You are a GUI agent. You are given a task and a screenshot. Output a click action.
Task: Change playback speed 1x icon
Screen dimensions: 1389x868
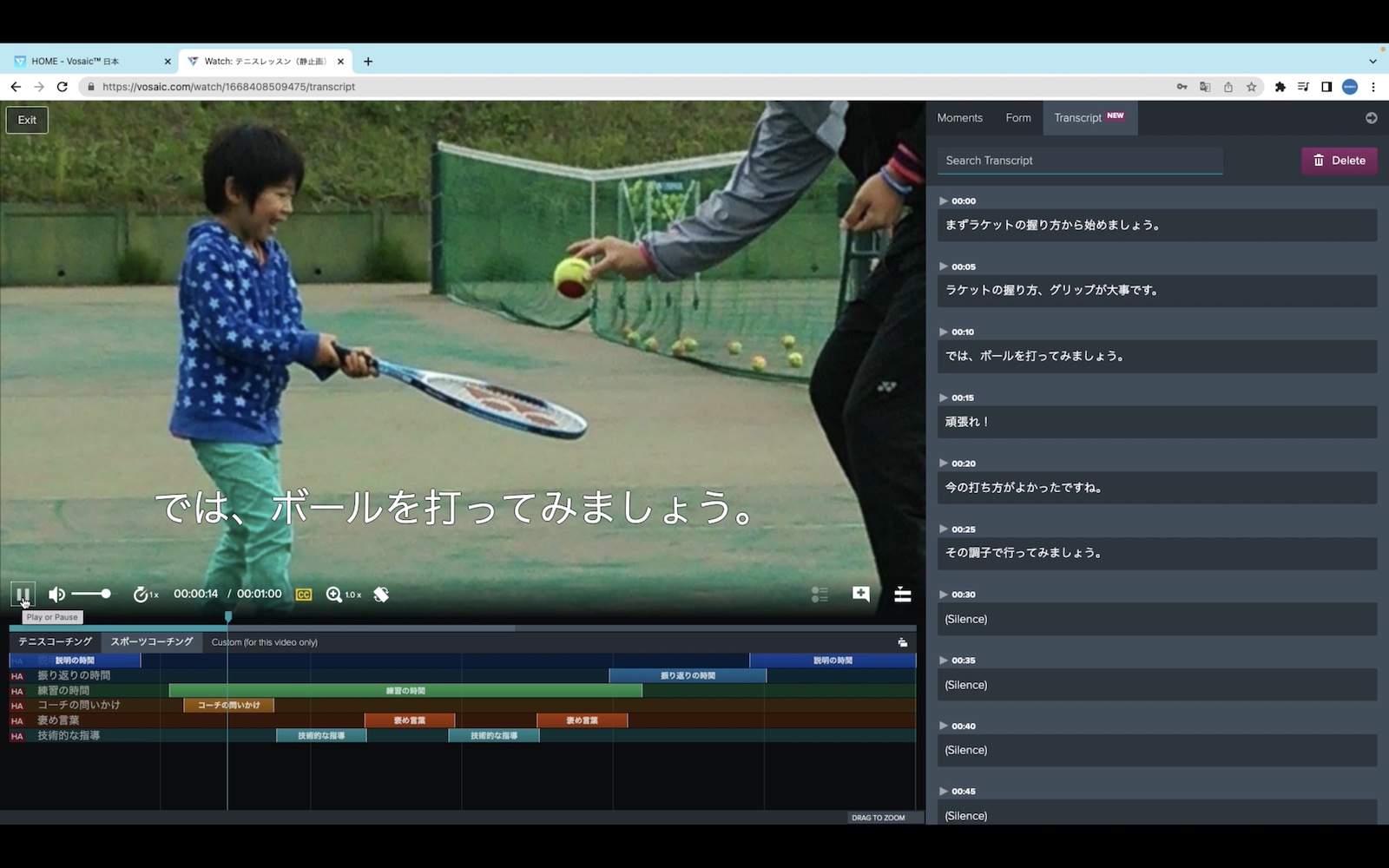coord(145,595)
